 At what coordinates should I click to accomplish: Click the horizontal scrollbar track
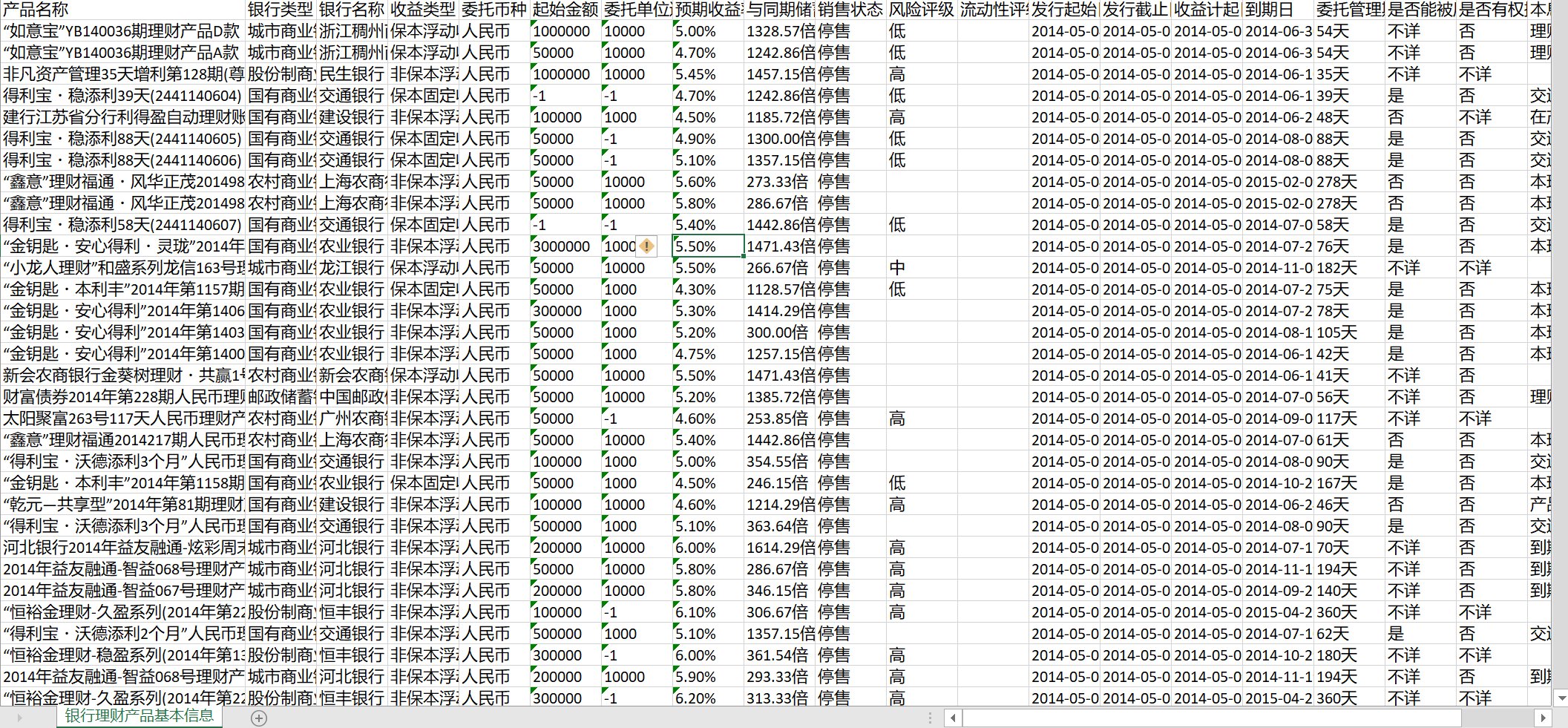(1248, 718)
